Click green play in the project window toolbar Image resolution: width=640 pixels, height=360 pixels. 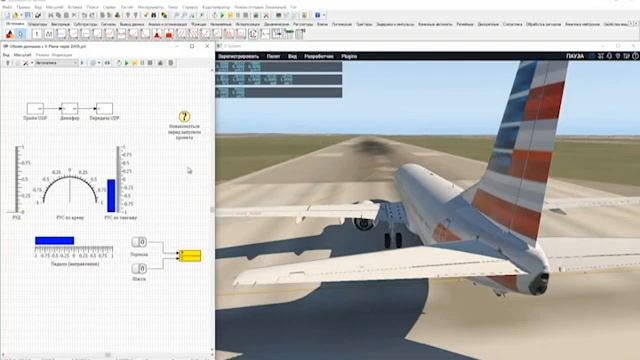[127, 63]
